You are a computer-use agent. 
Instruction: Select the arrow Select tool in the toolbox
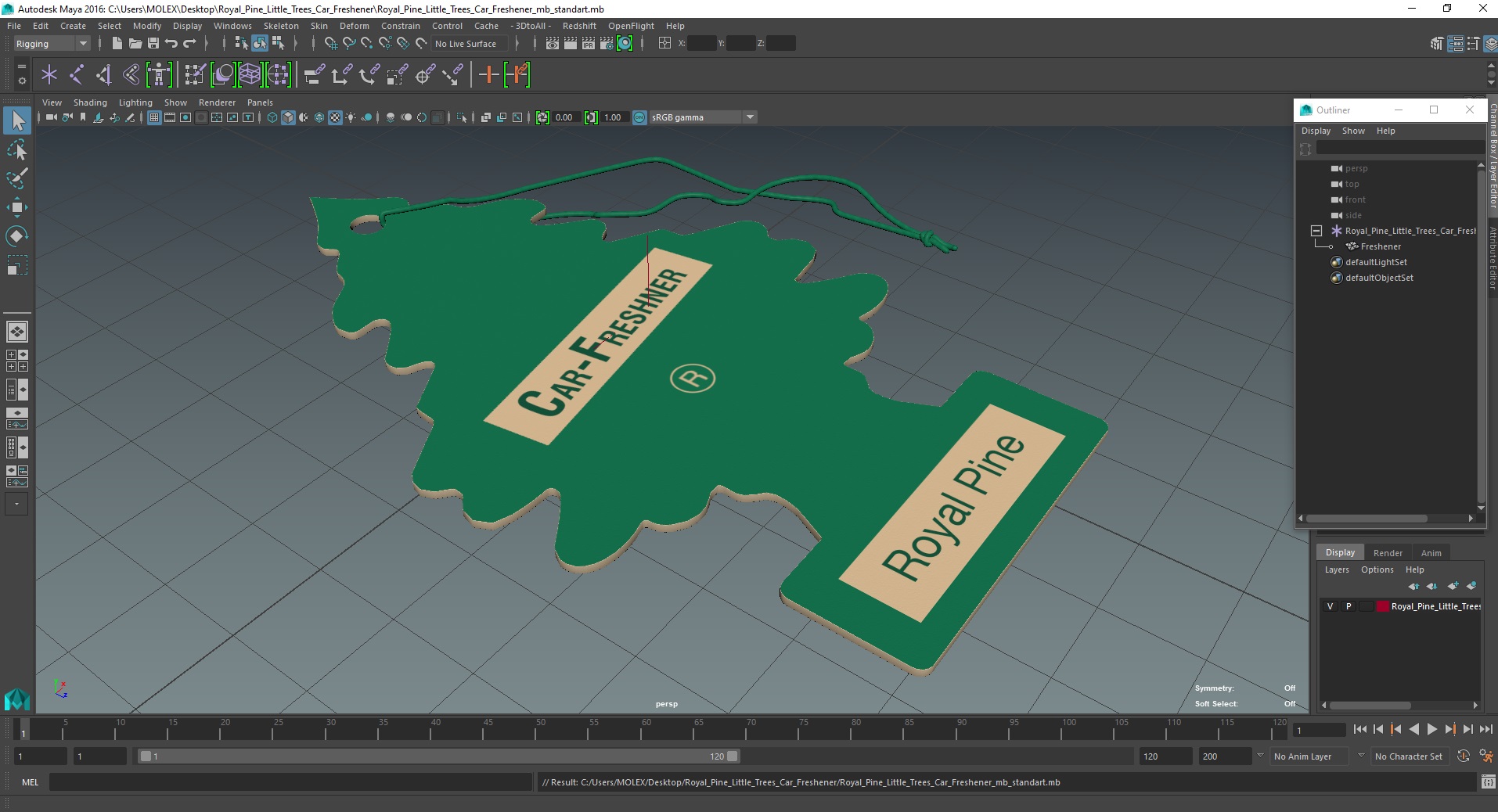[17, 120]
